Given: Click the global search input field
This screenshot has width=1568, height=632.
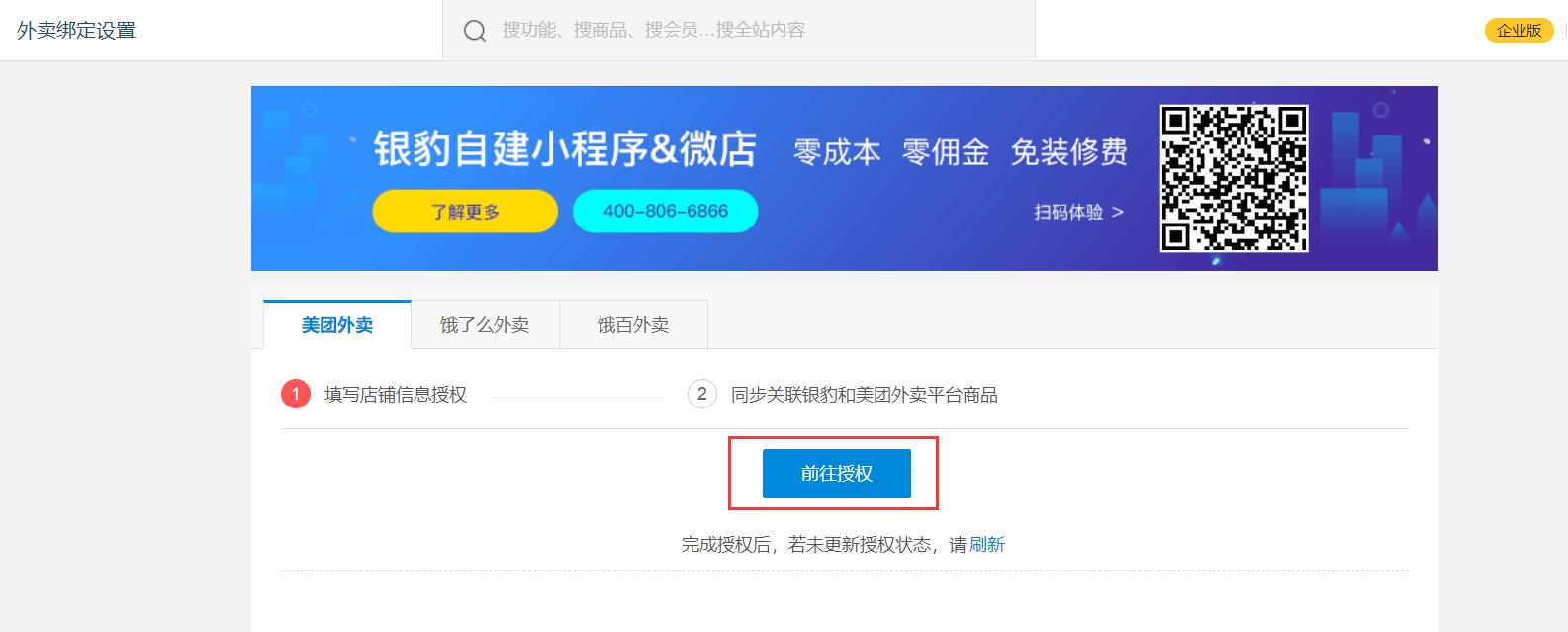Looking at the screenshot, I should coord(742,30).
